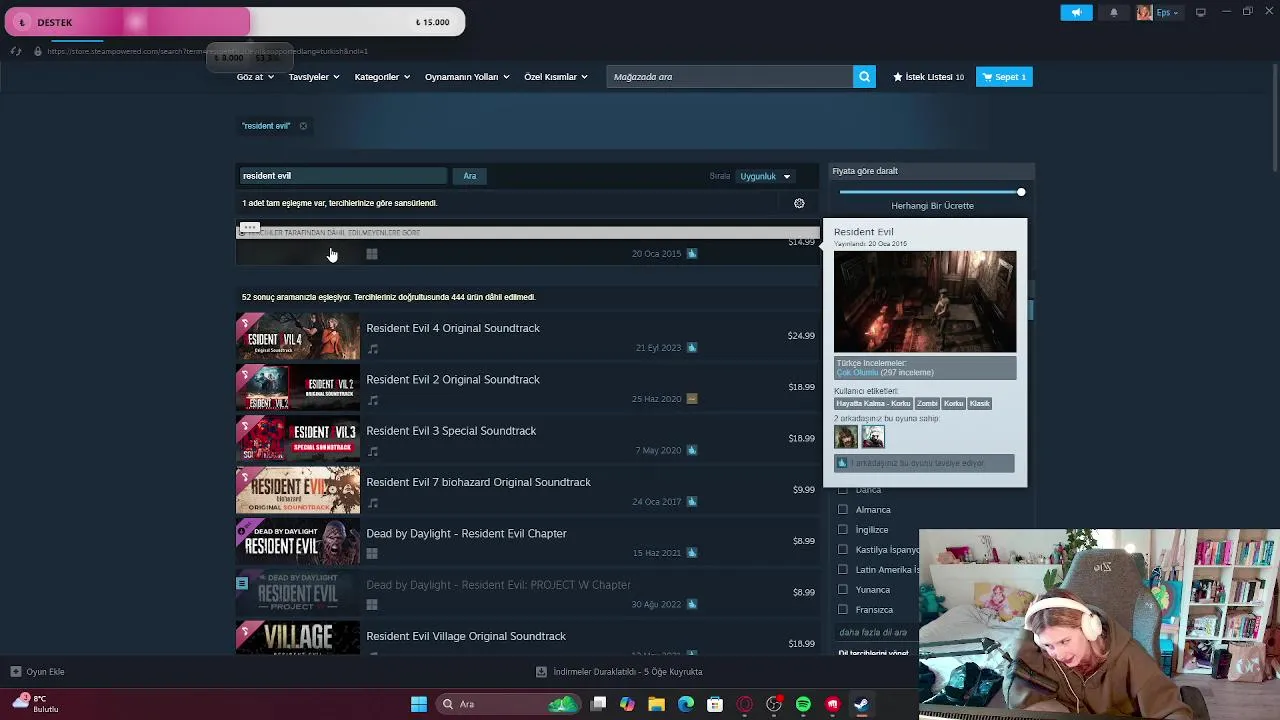The height and width of the screenshot is (720, 1280).
Task: Click the "resident evil" search term field
Action: pyautogui.click(x=342, y=176)
